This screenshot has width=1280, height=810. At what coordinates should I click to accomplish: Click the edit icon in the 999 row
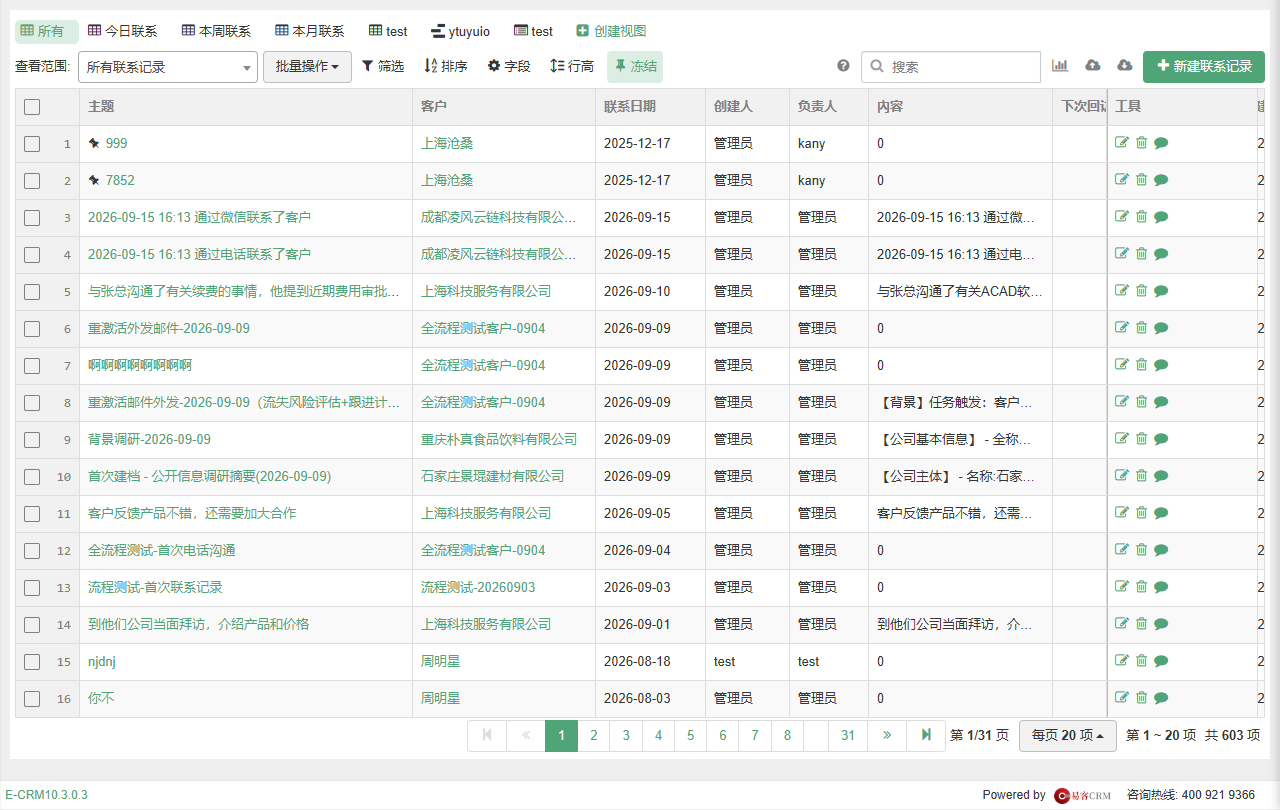tap(1122, 143)
